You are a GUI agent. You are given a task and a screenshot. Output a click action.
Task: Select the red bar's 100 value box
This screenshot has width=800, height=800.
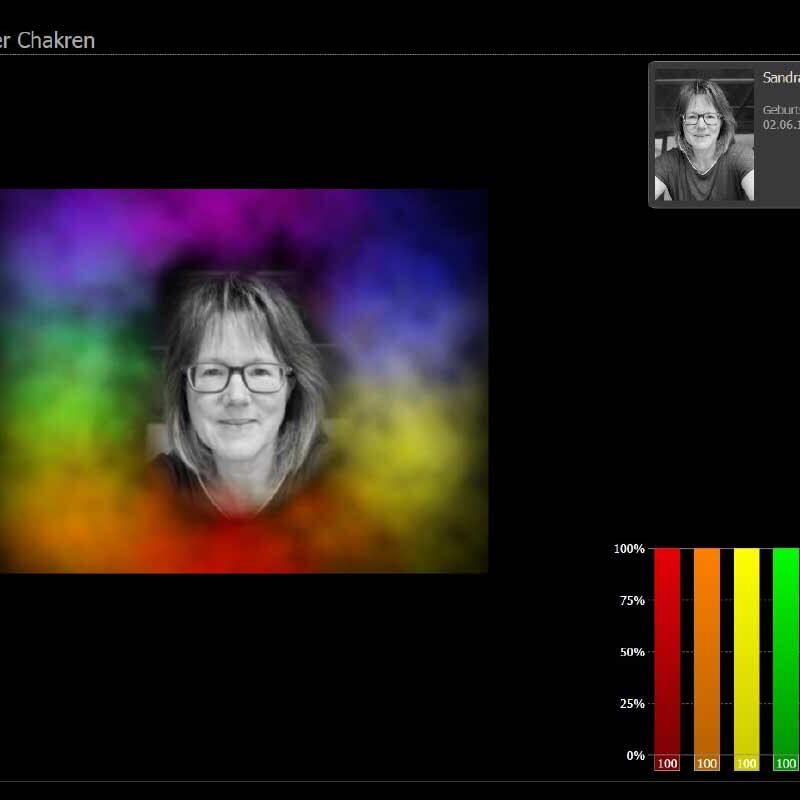667,764
